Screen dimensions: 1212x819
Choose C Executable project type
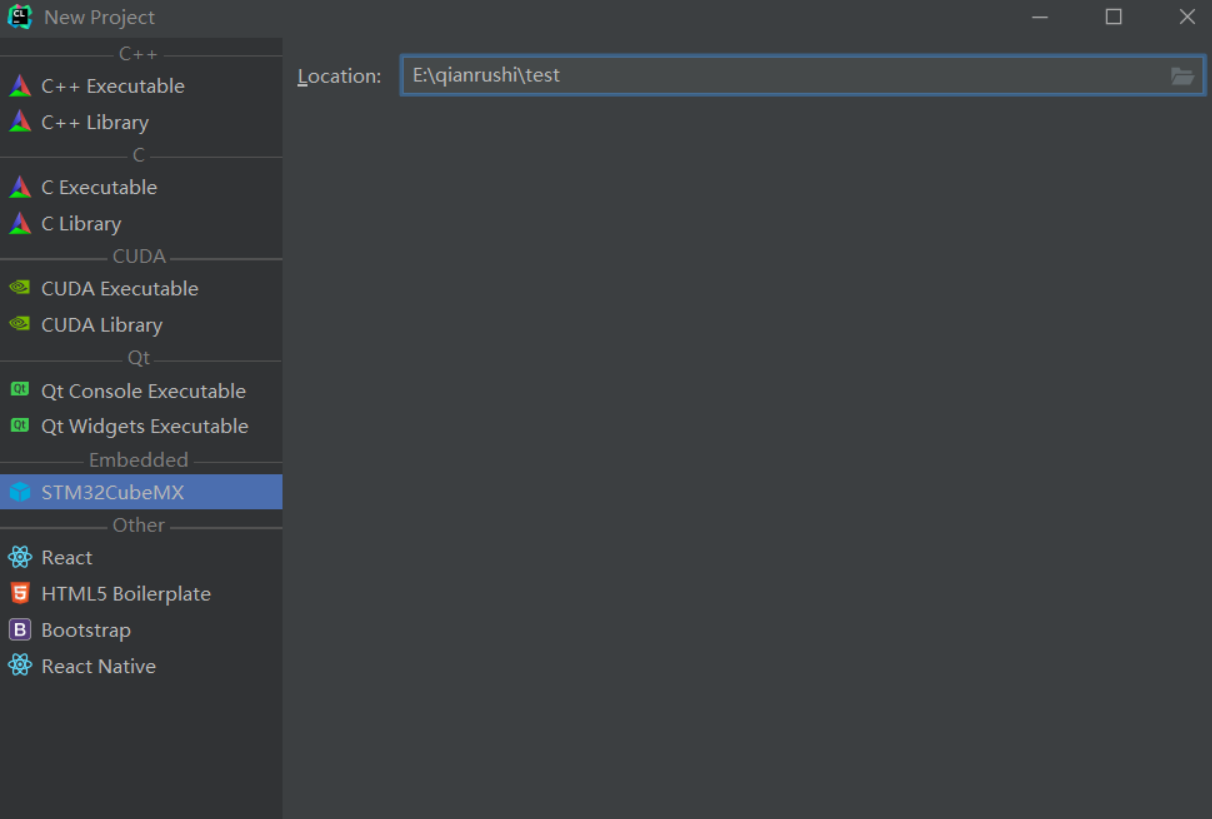click(x=141, y=187)
